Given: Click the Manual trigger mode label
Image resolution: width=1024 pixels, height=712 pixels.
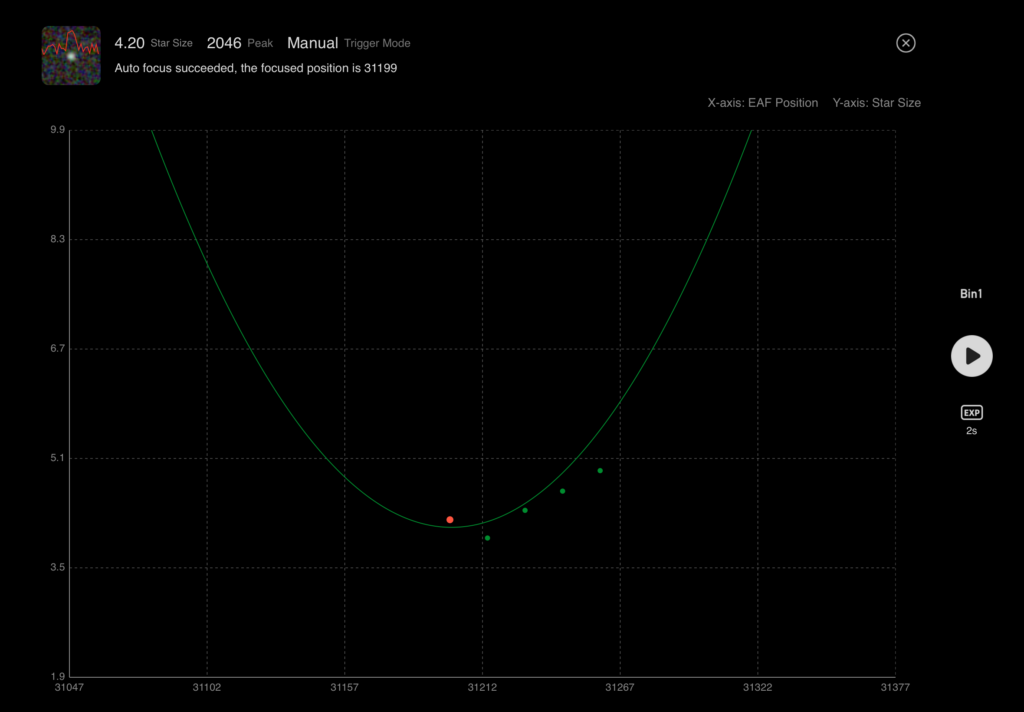Looking at the screenshot, I should click(x=312, y=43).
